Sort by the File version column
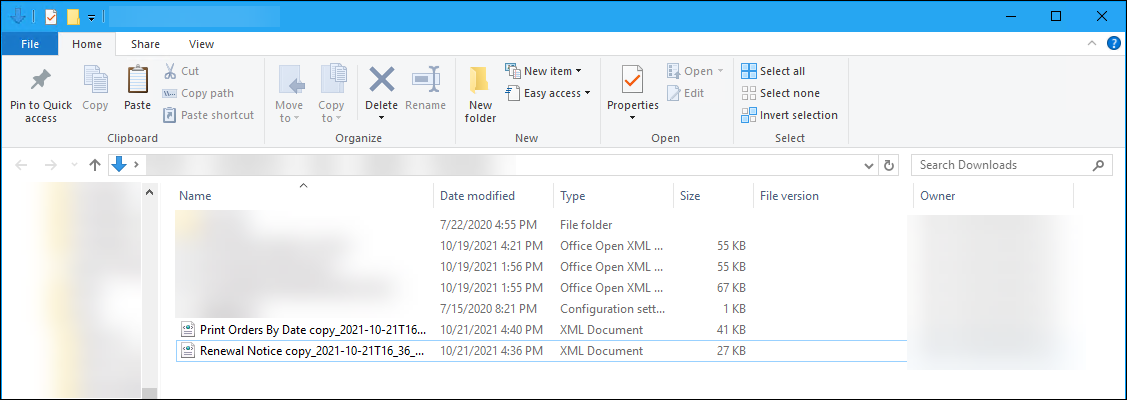Screen dimensions: 1127x400 tap(834, 195)
